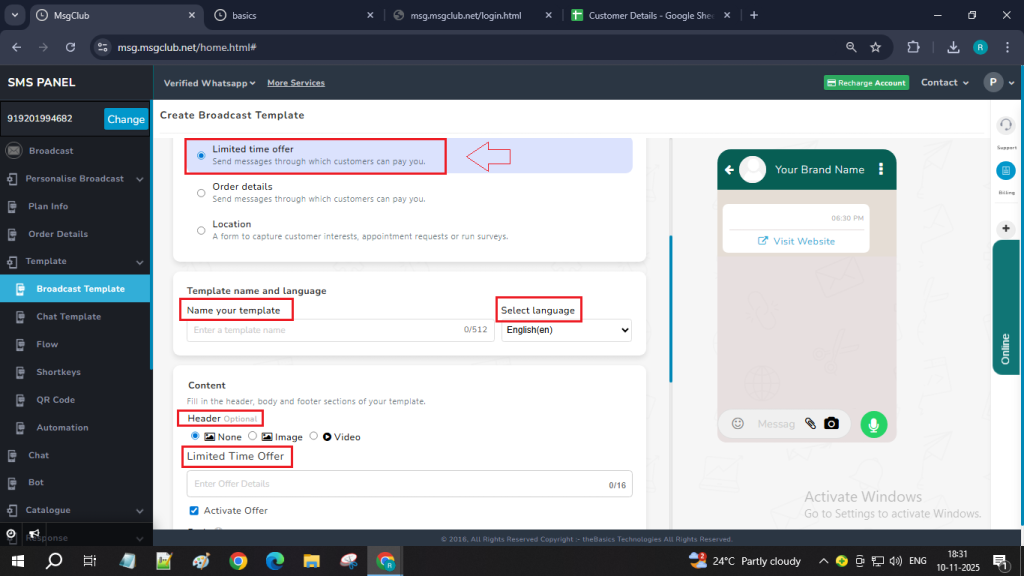Click the emoji smiley icon in preview

[738, 424]
